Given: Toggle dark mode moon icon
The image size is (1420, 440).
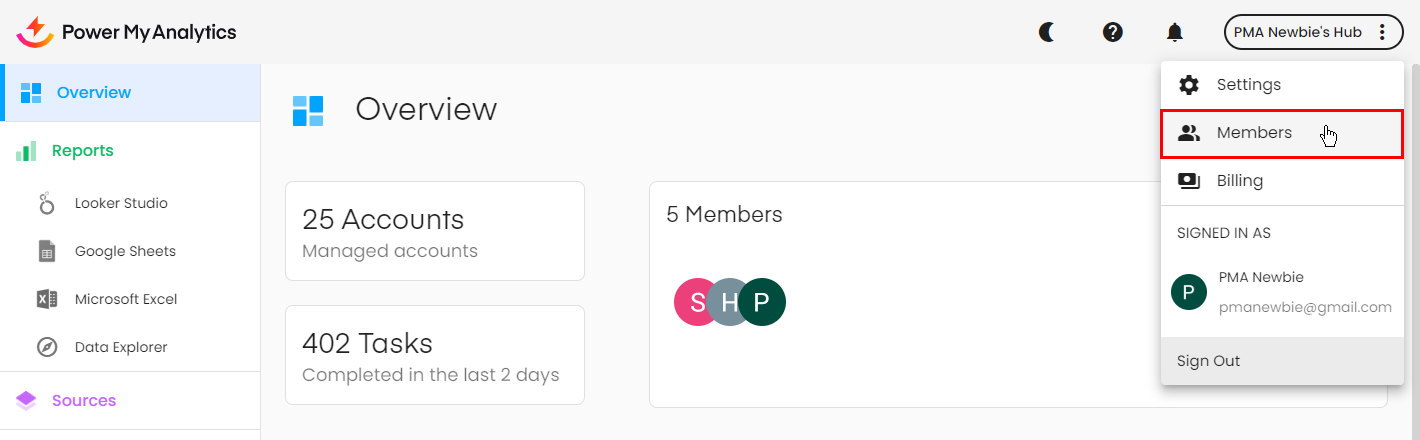Looking at the screenshot, I should pyautogui.click(x=1047, y=32).
